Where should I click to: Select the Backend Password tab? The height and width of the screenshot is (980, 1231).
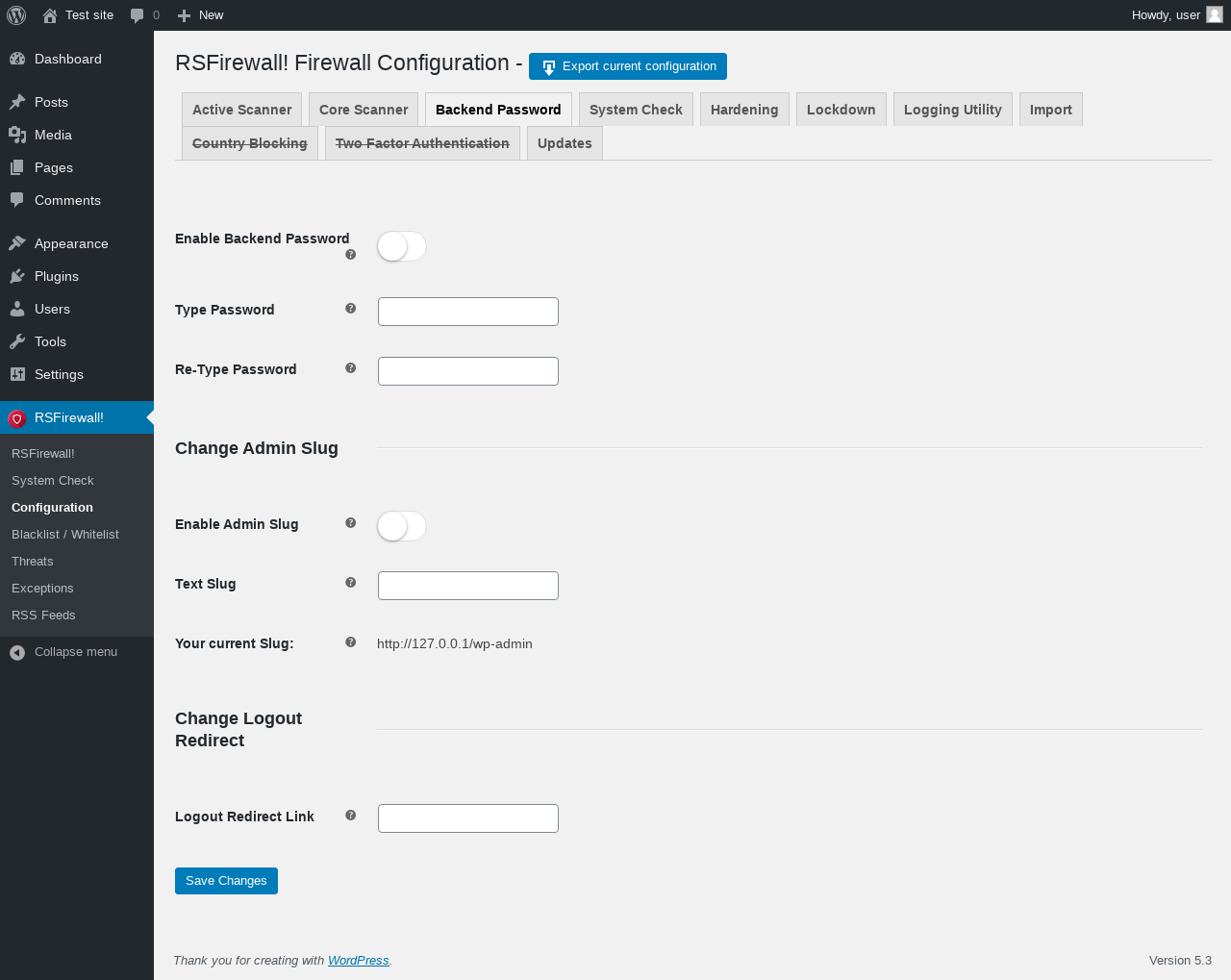(x=498, y=110)
